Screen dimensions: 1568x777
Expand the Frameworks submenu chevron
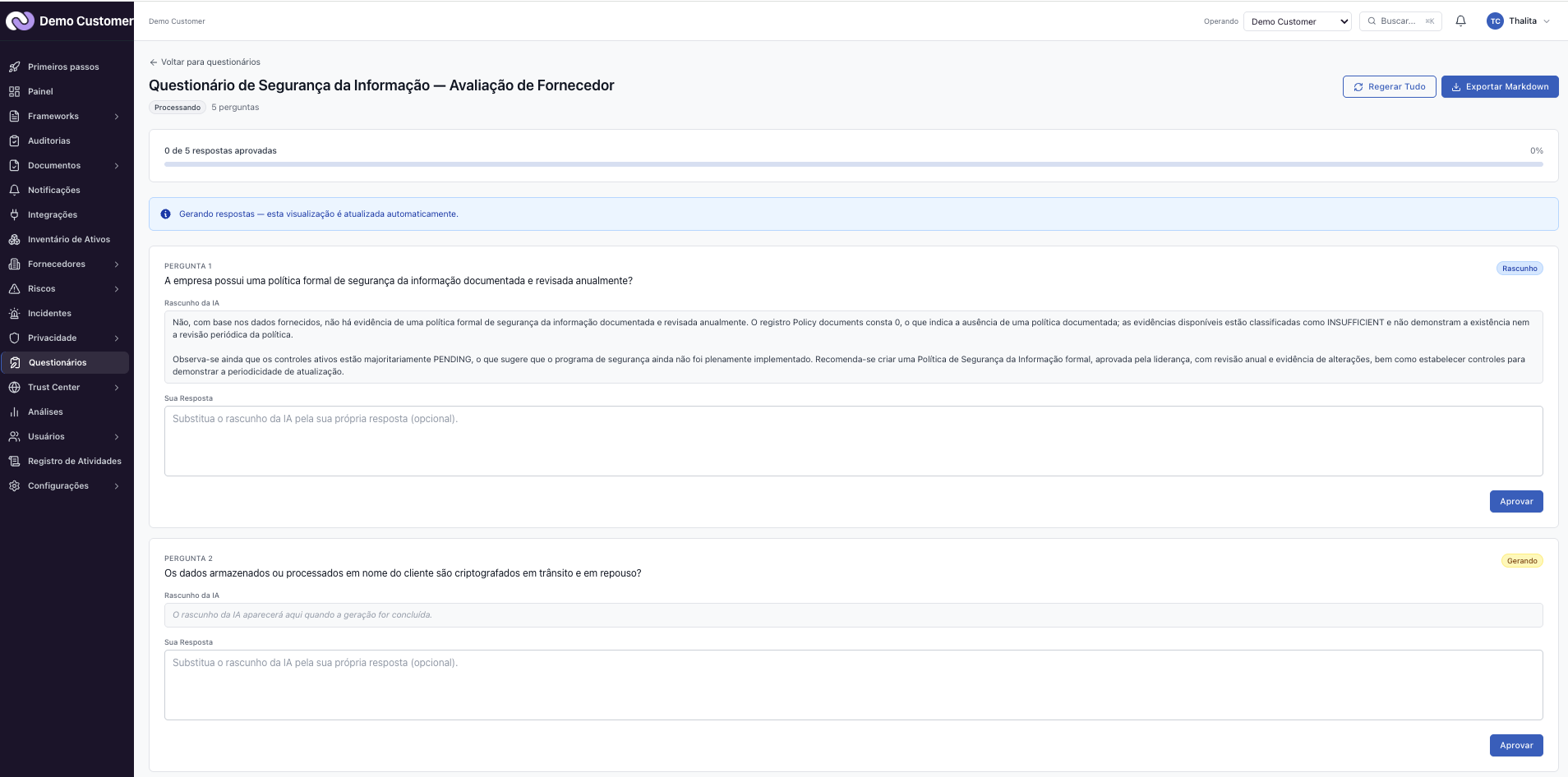pos(117,117)
